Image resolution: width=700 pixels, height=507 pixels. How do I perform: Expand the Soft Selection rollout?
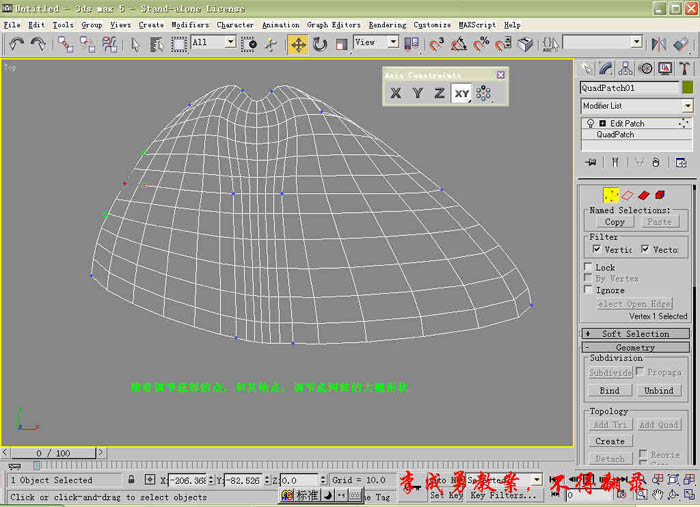coord(636,333)
